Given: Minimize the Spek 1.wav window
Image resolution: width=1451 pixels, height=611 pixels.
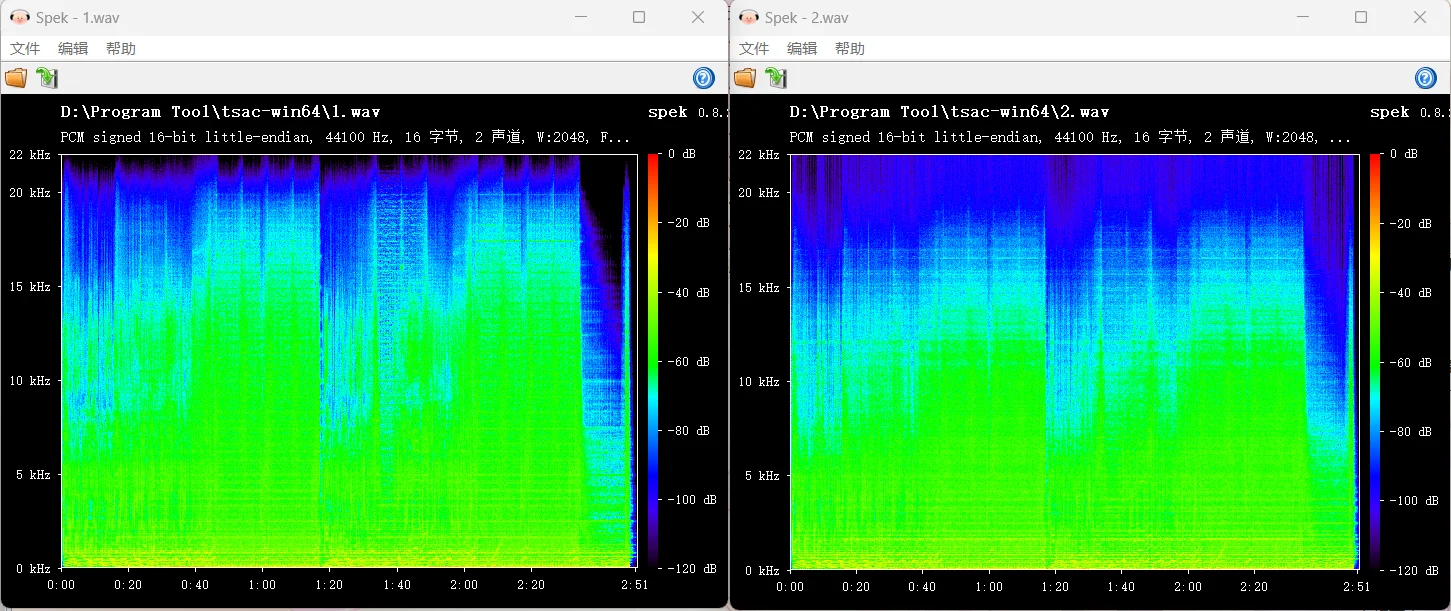Looking at the screenshot, I should pyautogui.click(x=581, y=17).
